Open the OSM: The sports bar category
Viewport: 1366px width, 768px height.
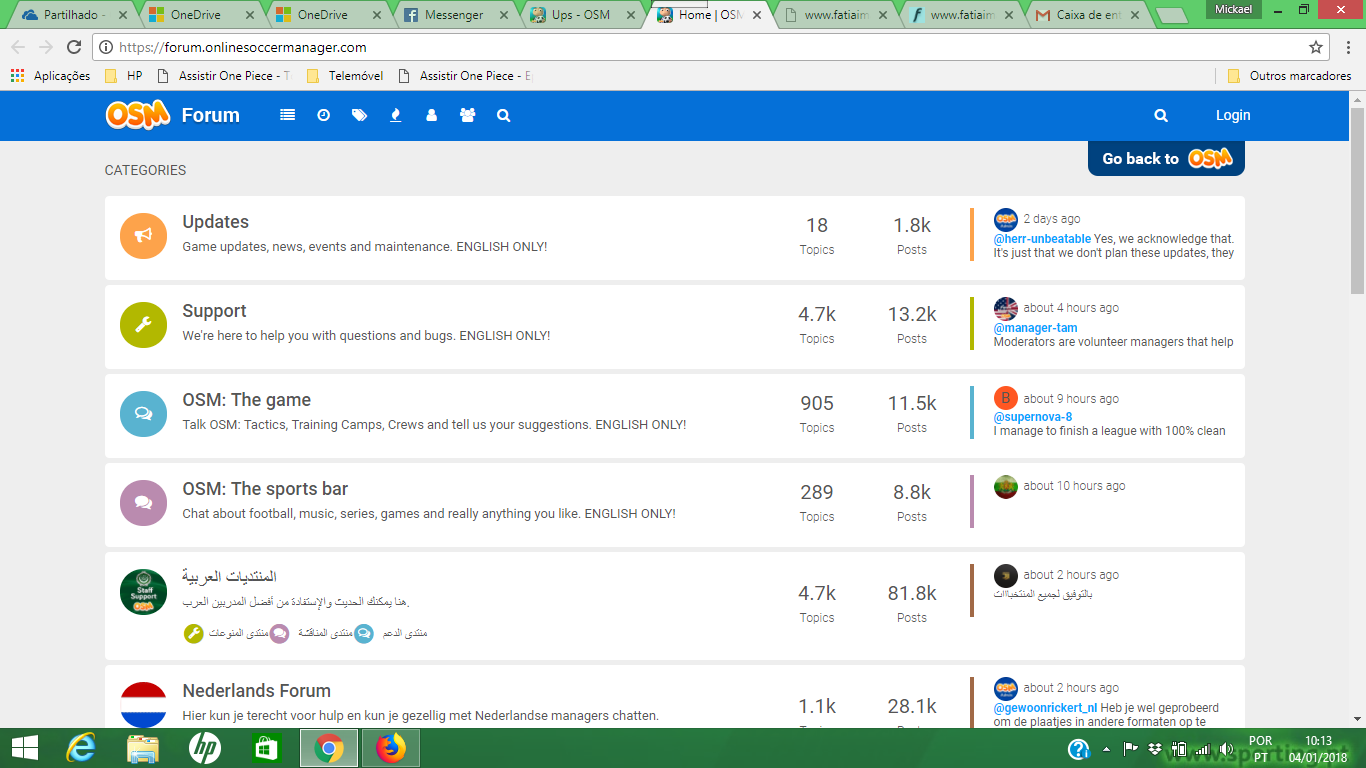(x=265, y=489)
